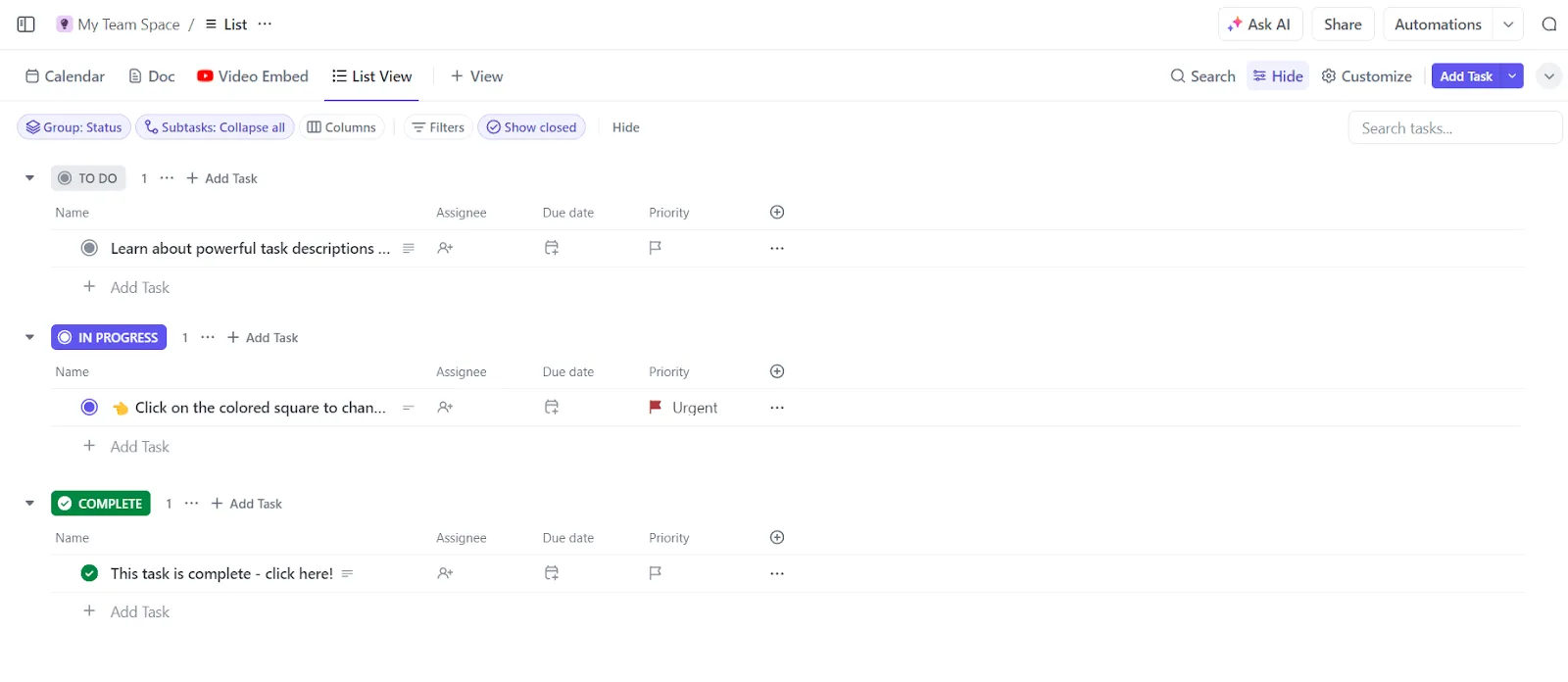The height and width of the screenshot is (682, 1568).
Task: Open the My Team Space breadcrumb
Action: 118,24
